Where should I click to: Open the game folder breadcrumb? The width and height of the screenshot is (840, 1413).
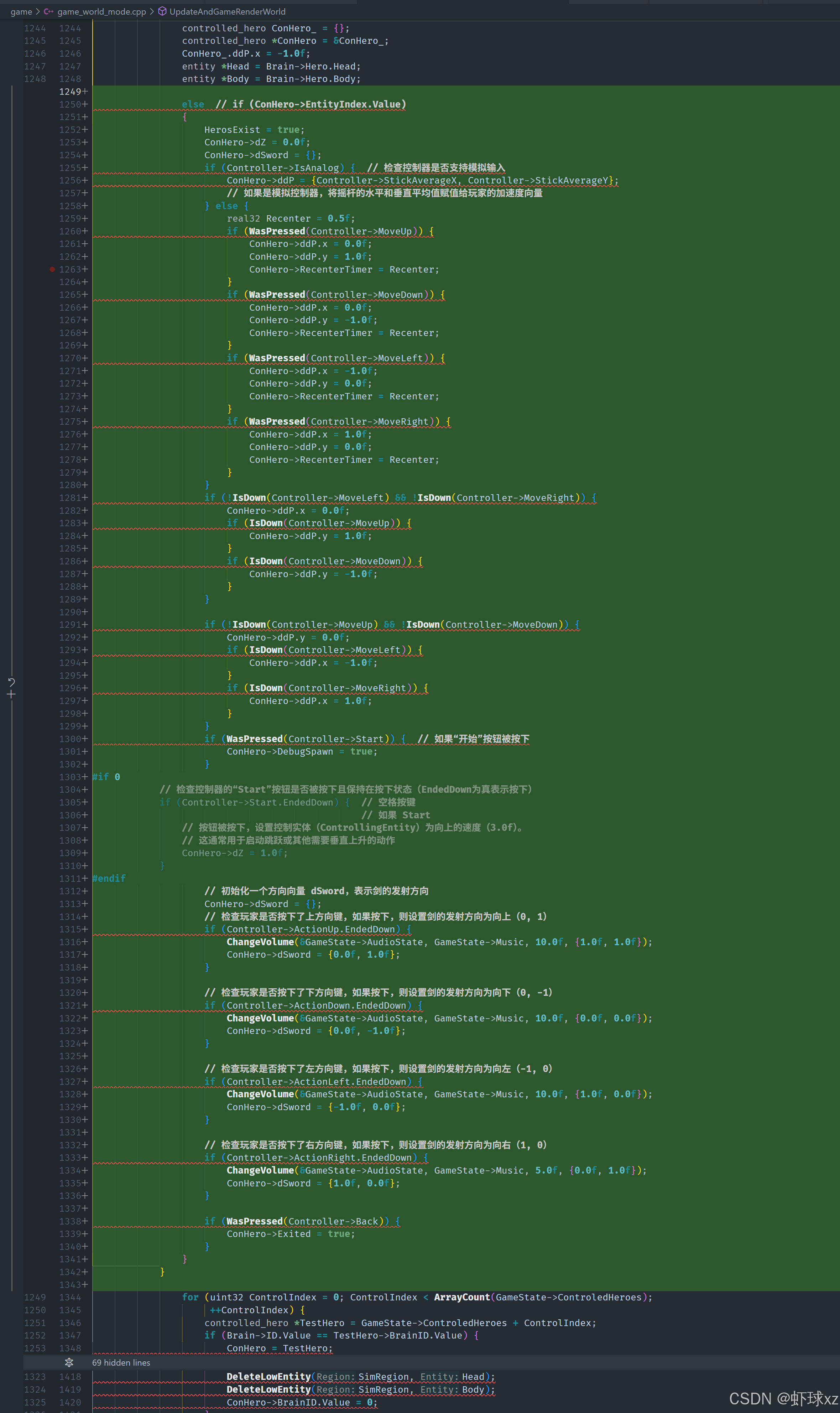21,11
